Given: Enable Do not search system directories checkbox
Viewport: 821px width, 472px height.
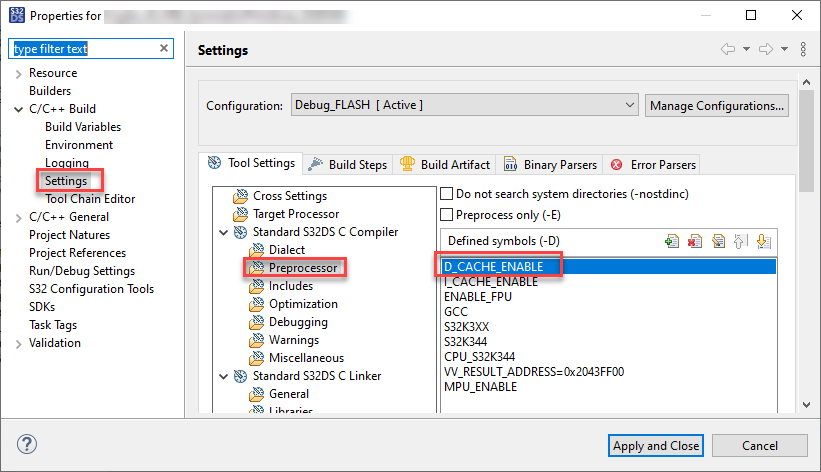Looking at the screenshot, I should coord(448,193).
